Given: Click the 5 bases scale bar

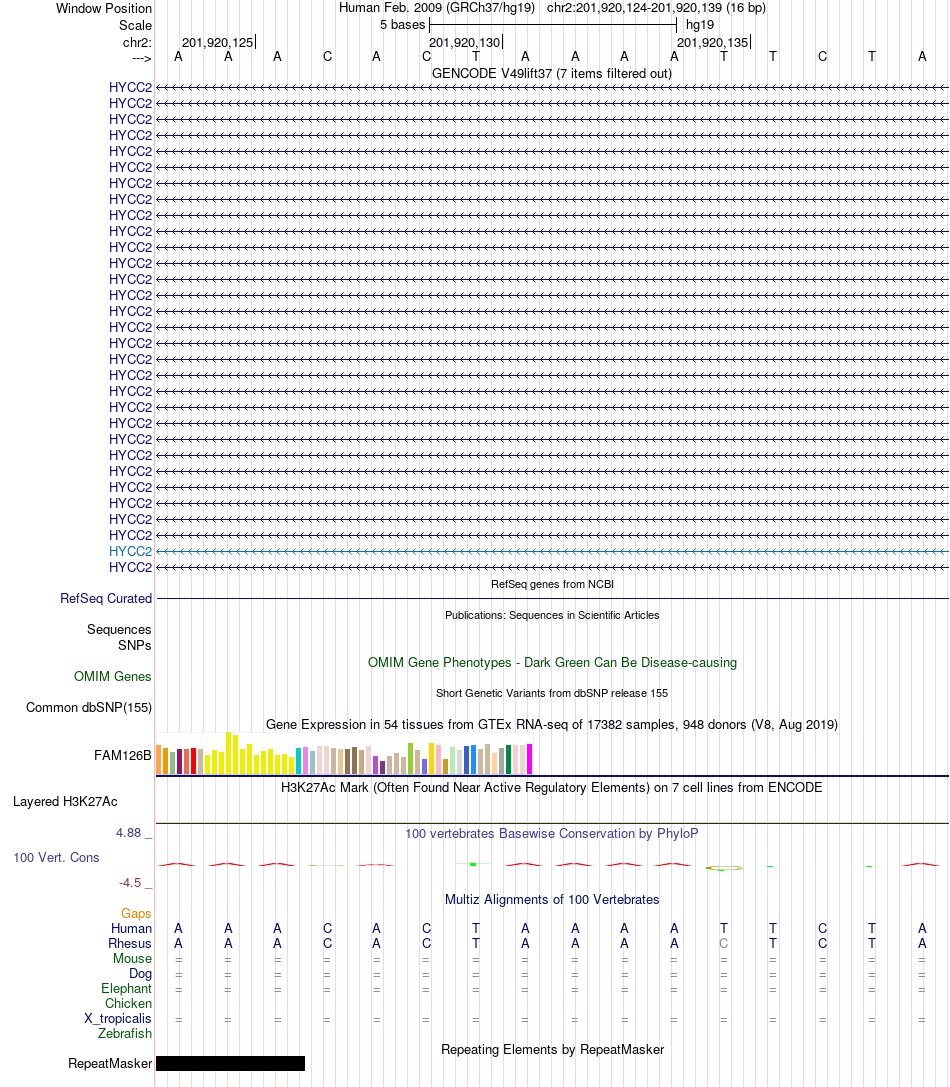Looking at the screenshot, I should (553, 25).
